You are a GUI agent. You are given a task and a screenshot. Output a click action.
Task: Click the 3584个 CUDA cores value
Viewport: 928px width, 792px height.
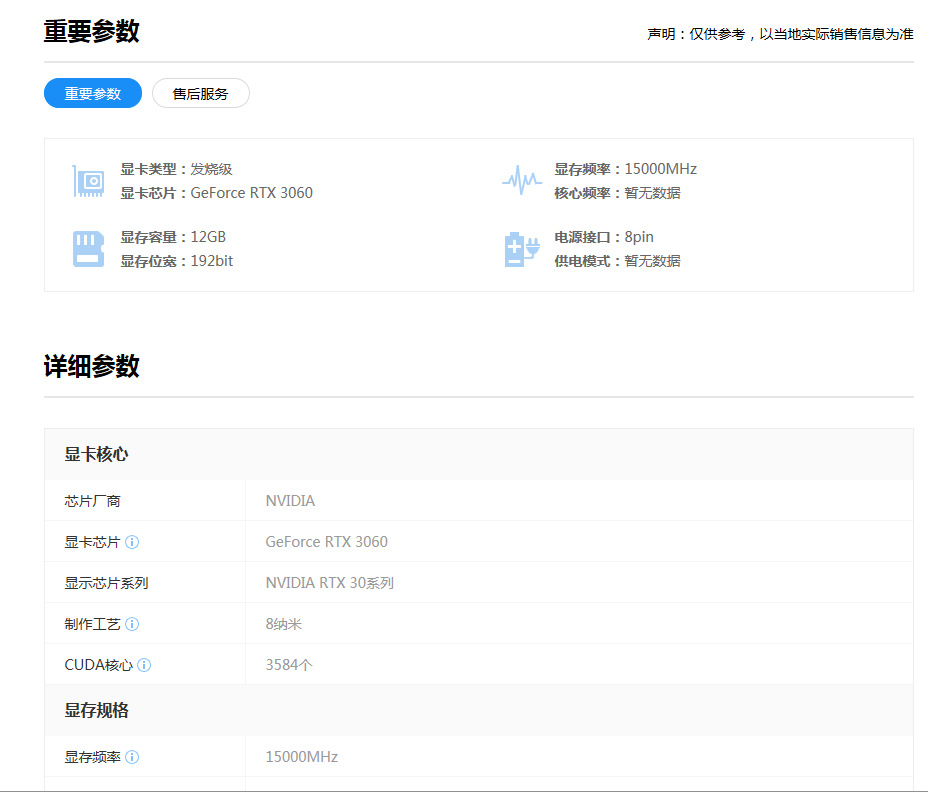click(289, 665)
